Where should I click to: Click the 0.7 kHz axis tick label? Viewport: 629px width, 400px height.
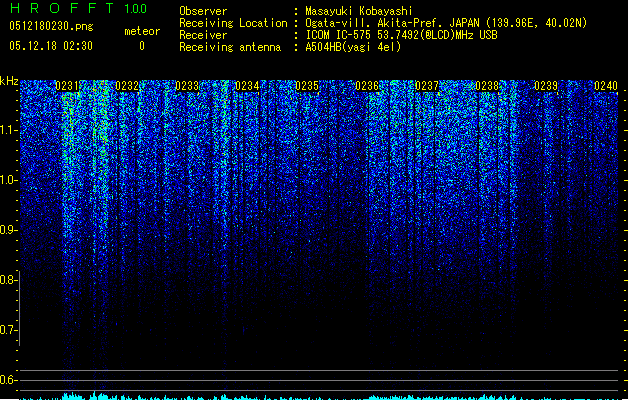pyautogui.click(x=8, y=330)
